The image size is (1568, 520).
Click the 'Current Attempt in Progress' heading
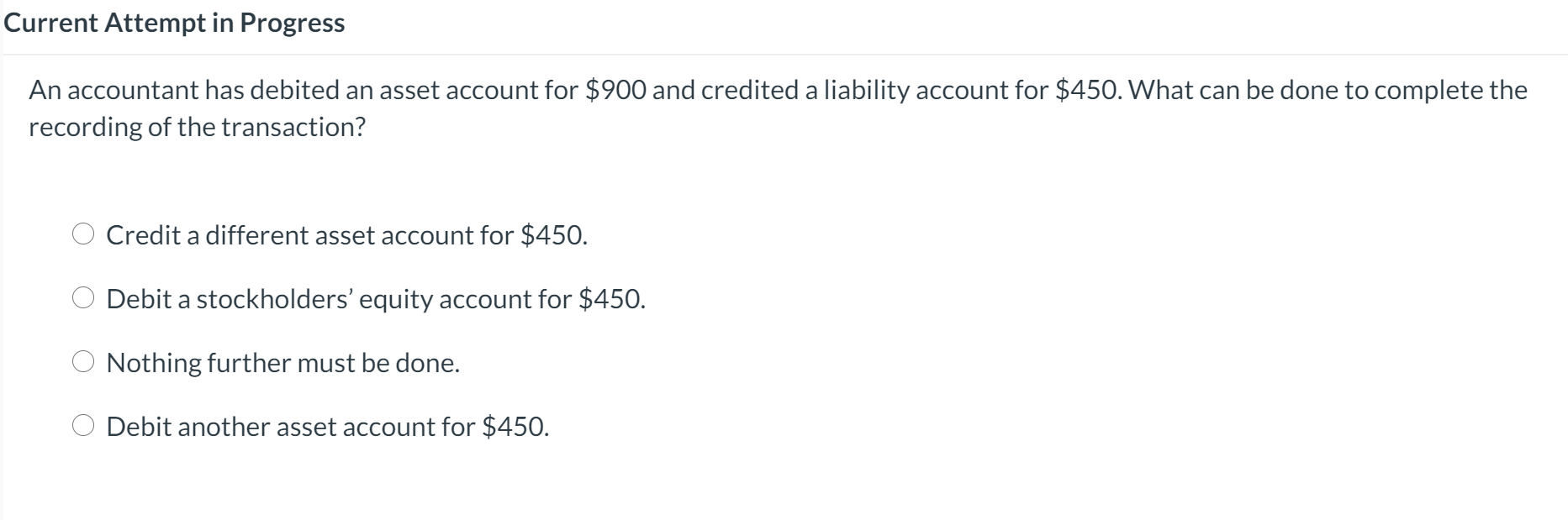point(174,23)
